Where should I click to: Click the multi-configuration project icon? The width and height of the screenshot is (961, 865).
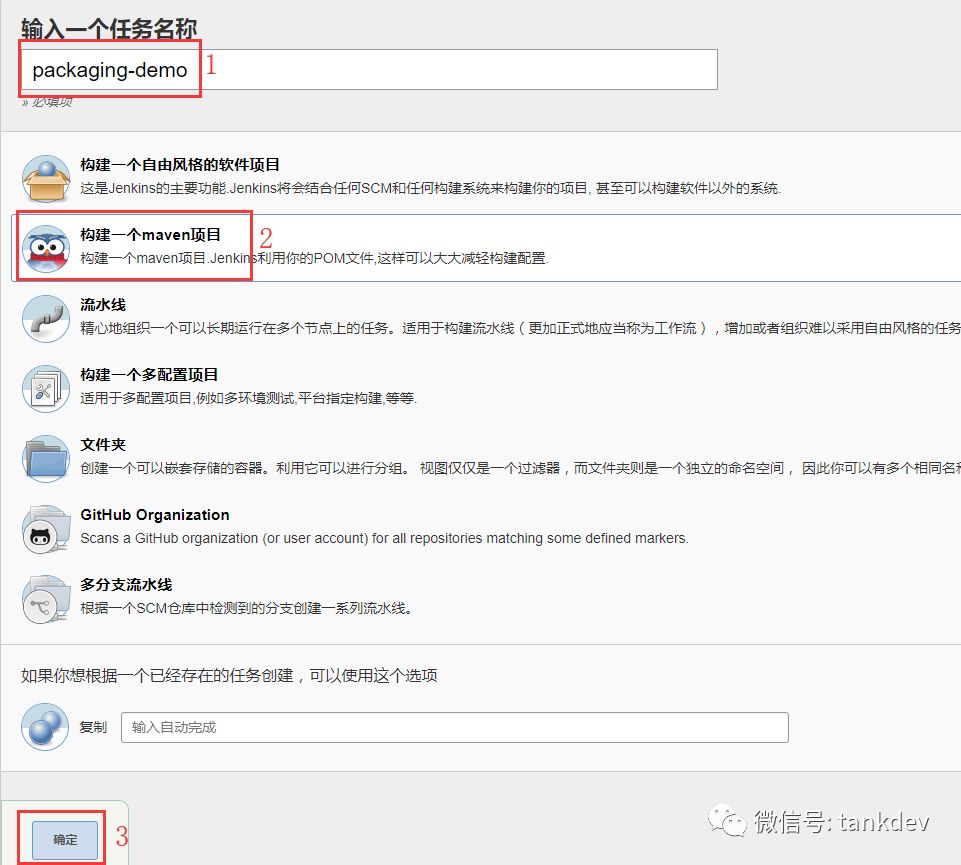(46, 389)
